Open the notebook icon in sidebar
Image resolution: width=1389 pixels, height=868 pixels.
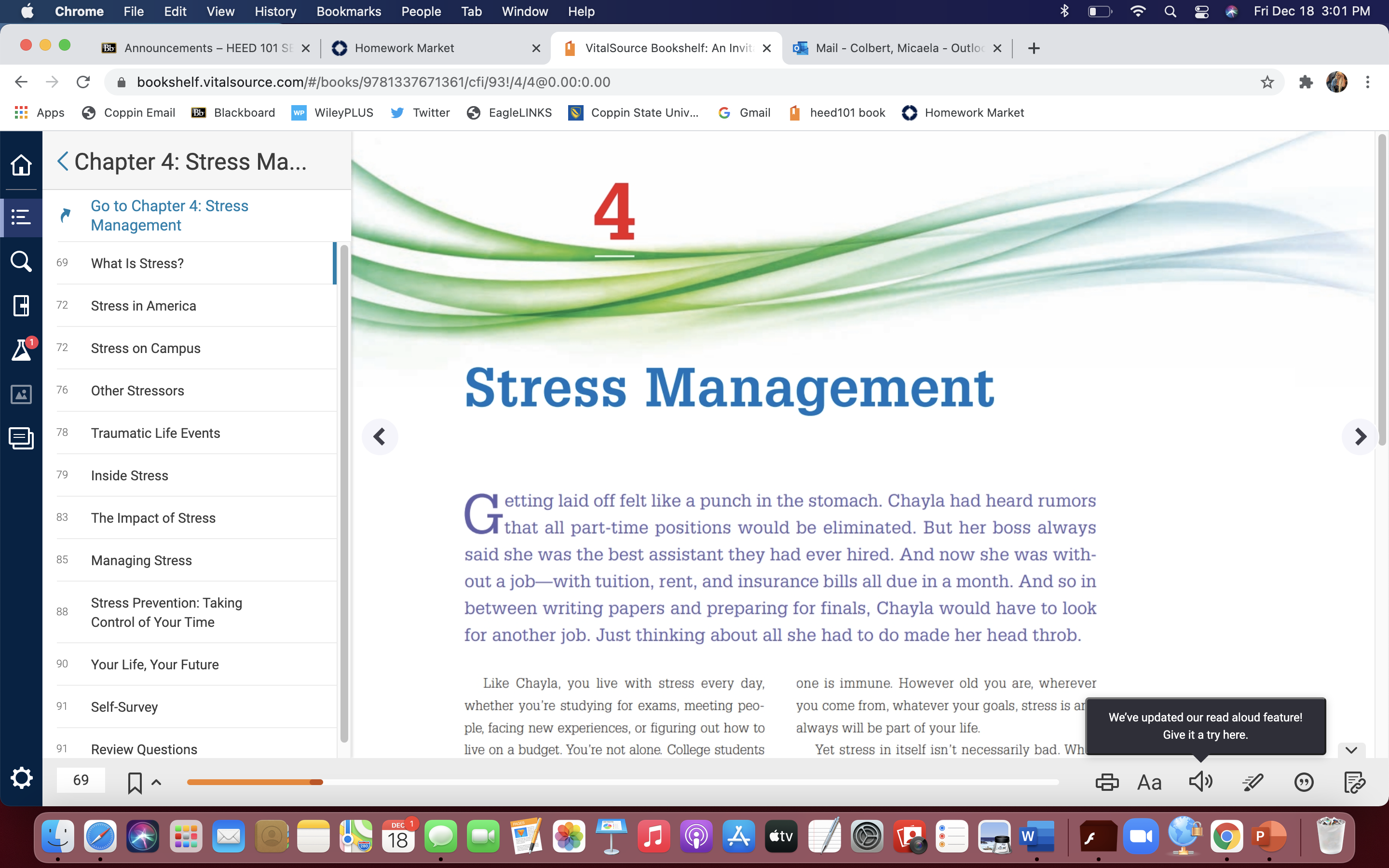coord(21,439)
